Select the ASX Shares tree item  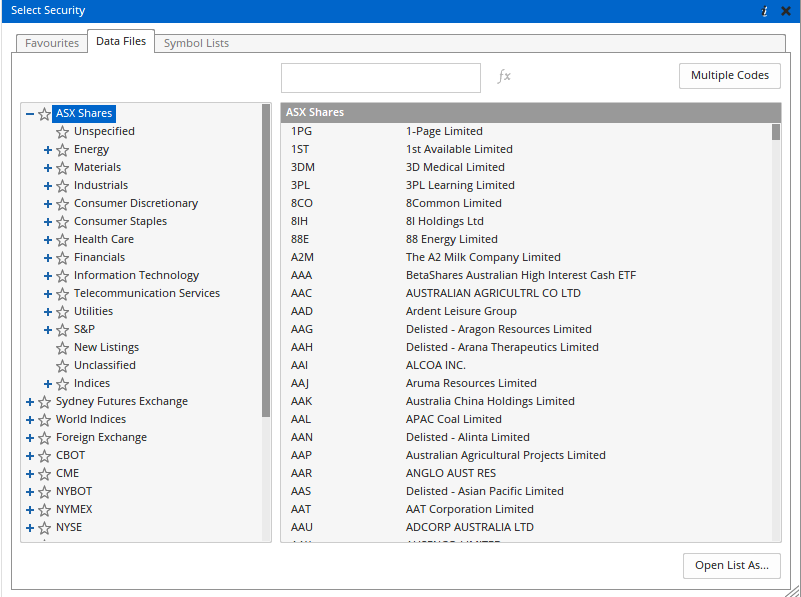pyautogui.click(x=84, y=113)
